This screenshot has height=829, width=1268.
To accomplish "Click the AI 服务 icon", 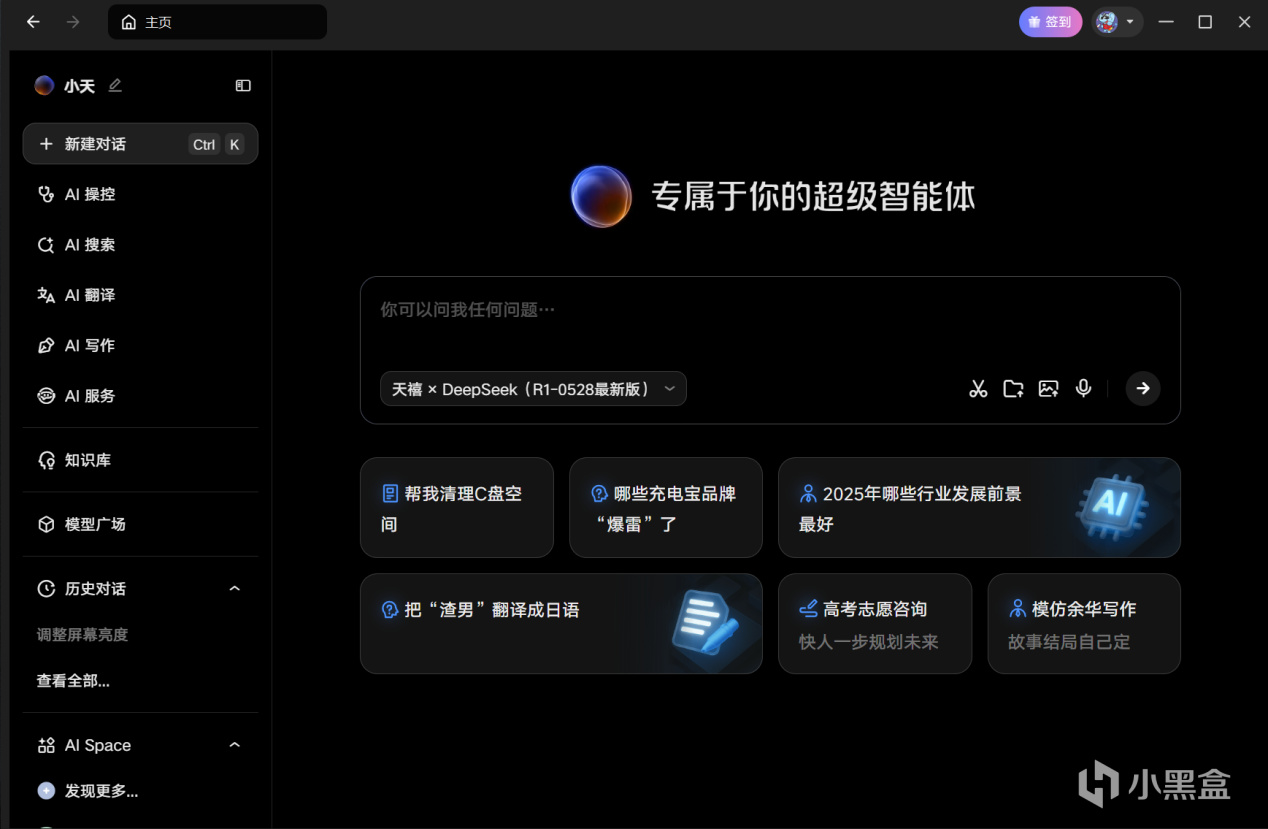I will point(46,396).
